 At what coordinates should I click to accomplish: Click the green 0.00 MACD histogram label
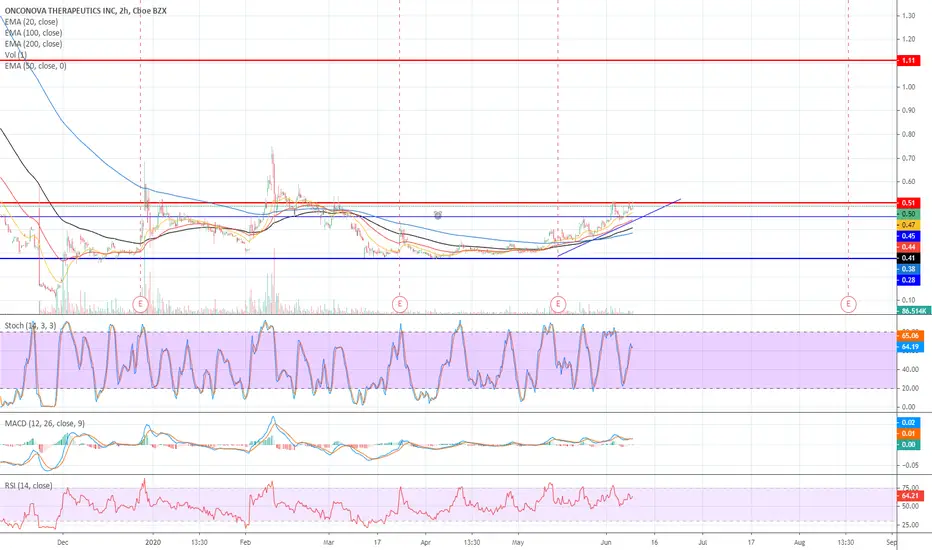pos(908,445)
